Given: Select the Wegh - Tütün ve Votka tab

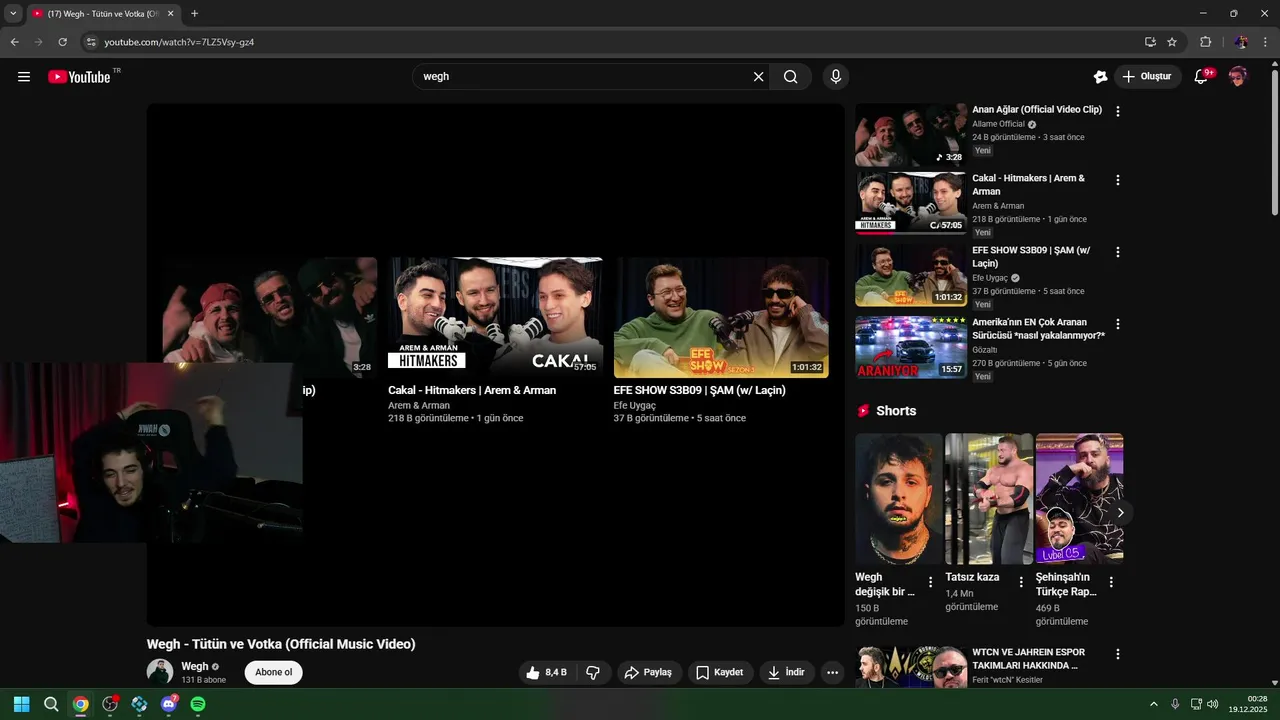Looking at the screenshot, I should pos(103,14).
